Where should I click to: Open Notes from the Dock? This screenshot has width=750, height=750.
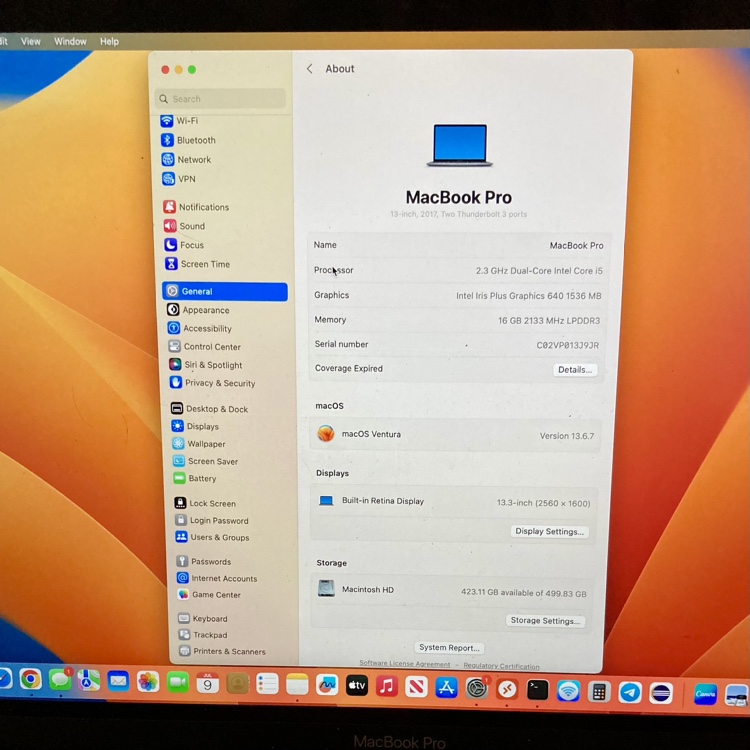297,685
